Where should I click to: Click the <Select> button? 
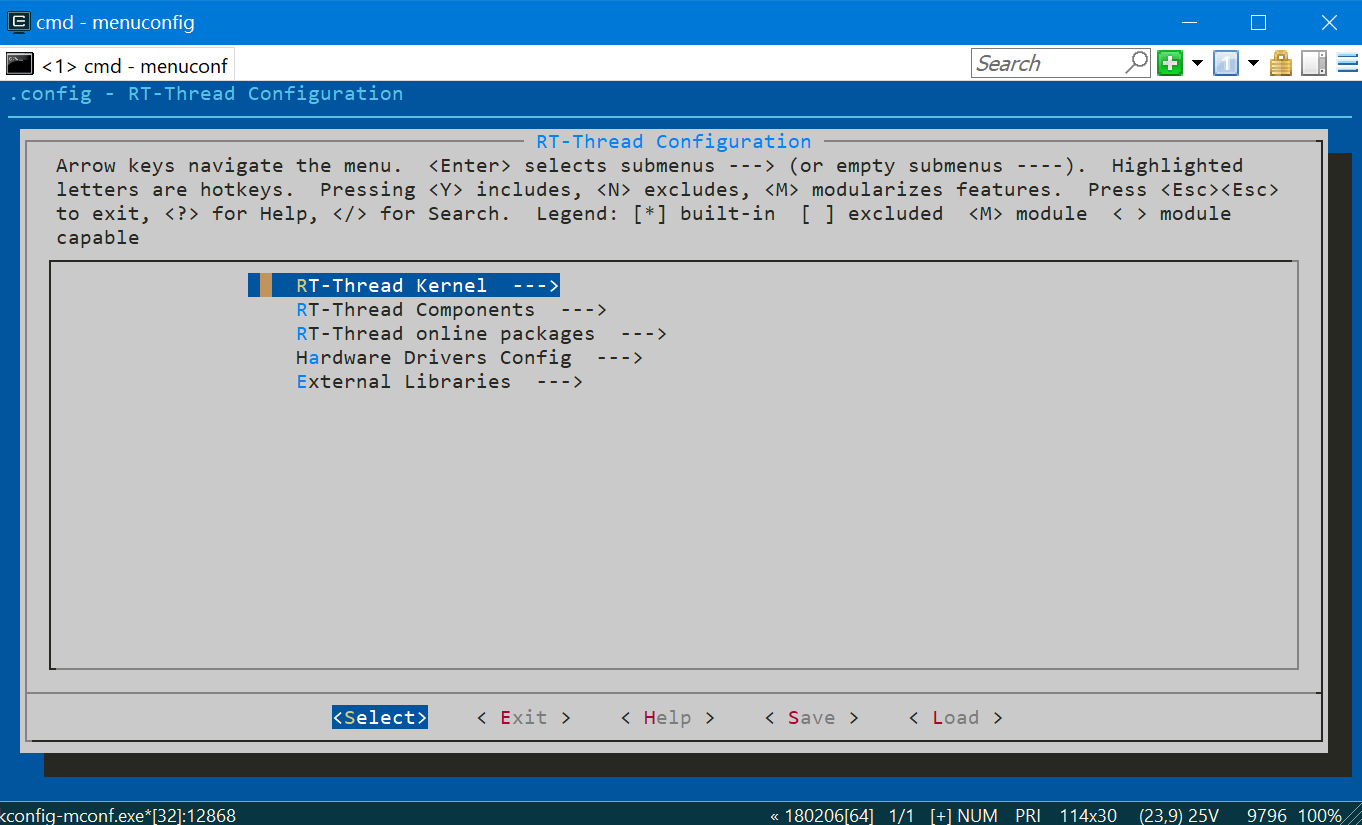click(380, 717)
